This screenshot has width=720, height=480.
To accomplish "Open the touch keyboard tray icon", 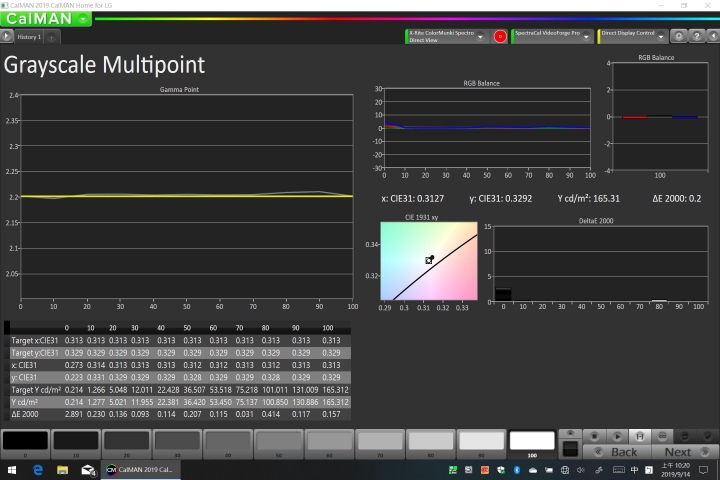I will click(619, 470).
